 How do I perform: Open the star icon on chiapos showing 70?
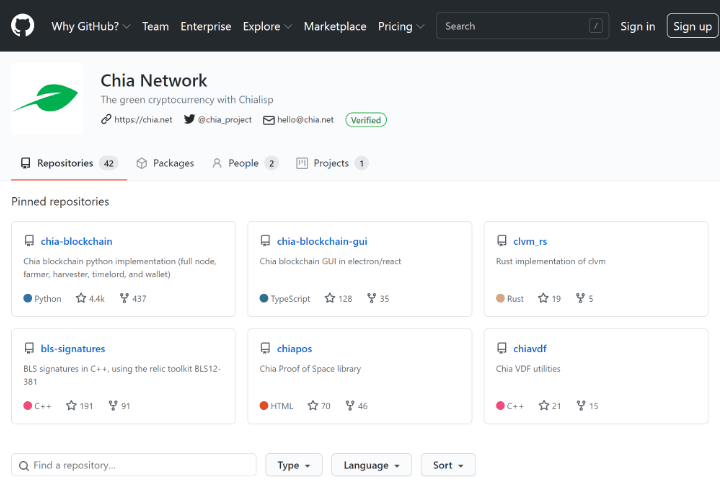tap(313, 405)
